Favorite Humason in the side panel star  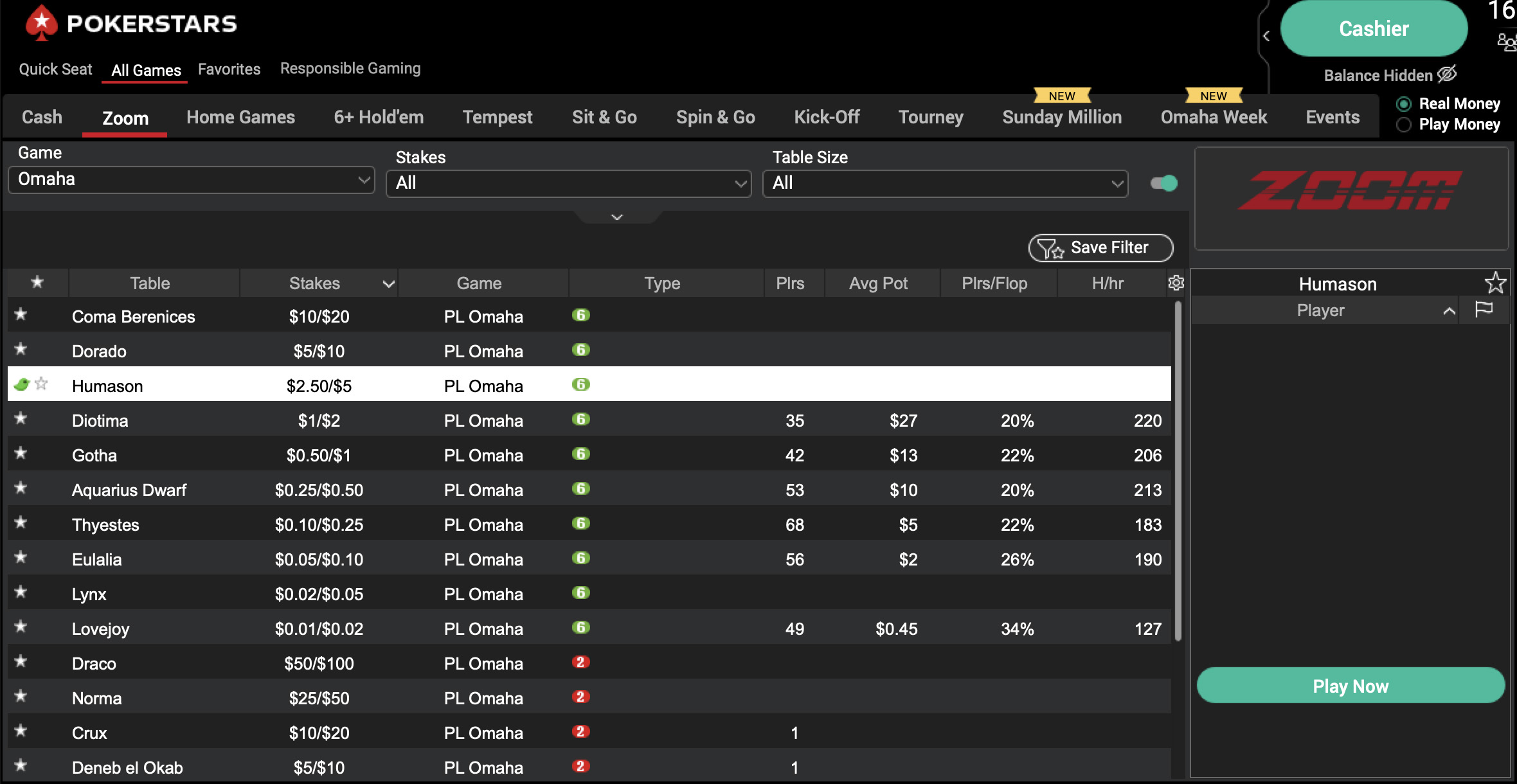(1495, 283)
